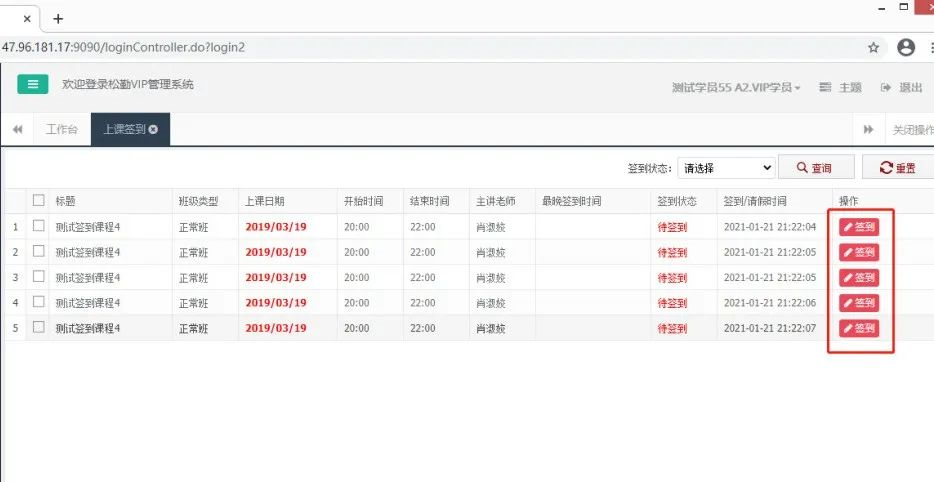Select the 上课签到 tab
Viewport: 934px width, 482px height.
click(124, 129)
